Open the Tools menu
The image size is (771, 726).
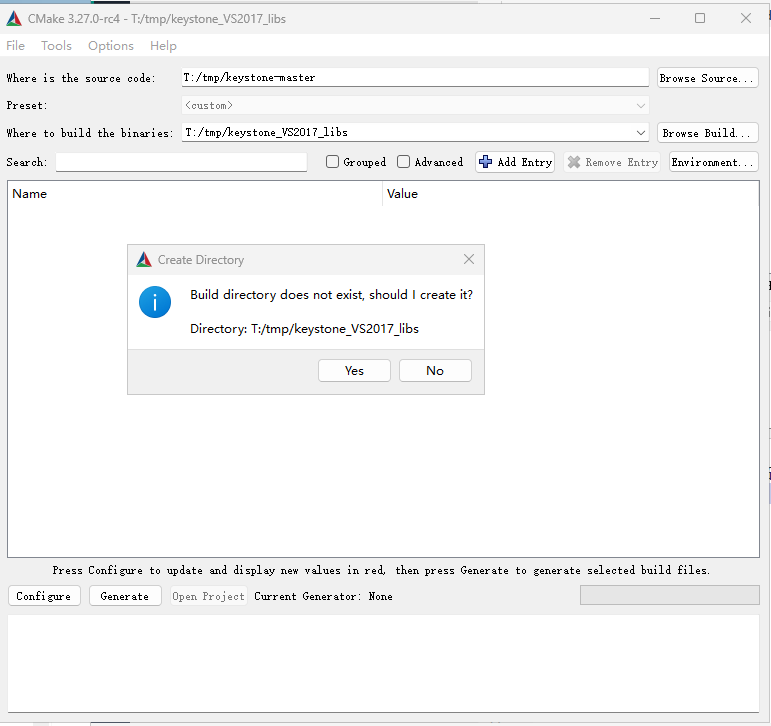[x=57, y=46]
